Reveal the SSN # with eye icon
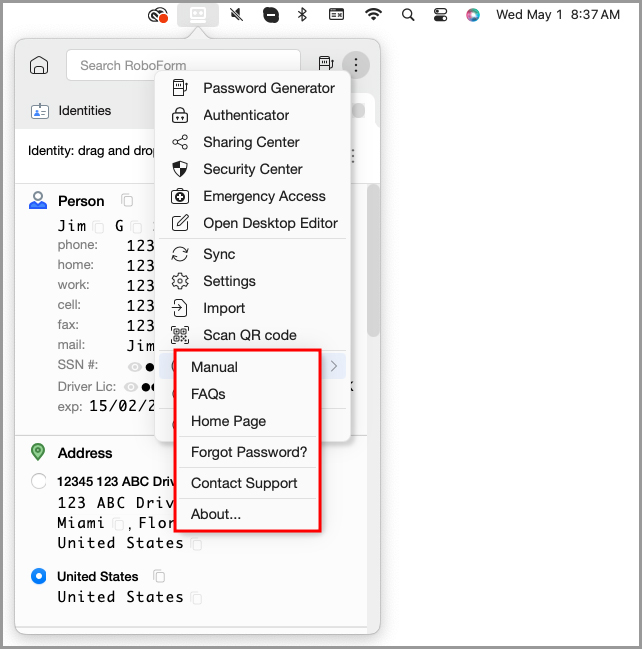This screenshot has width=642, height=649. tap(135, 367)
